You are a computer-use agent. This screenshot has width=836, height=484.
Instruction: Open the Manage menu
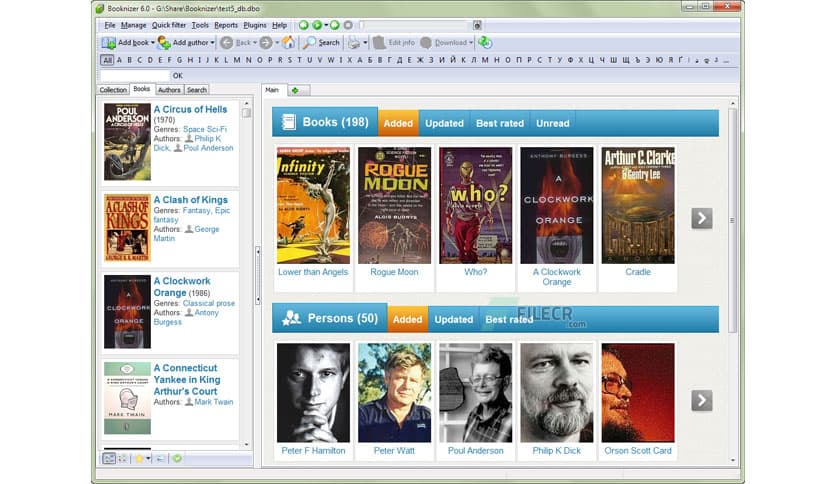pos(133,25)
